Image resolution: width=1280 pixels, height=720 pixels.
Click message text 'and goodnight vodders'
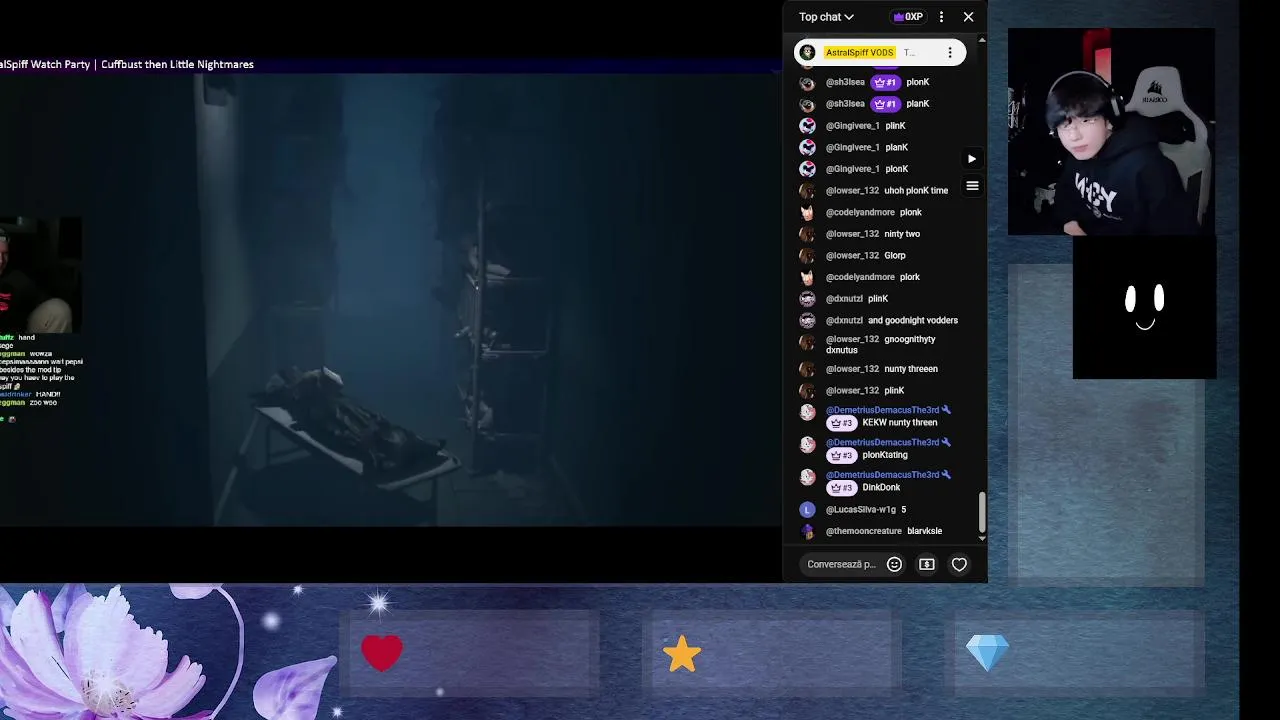[913, 321]
